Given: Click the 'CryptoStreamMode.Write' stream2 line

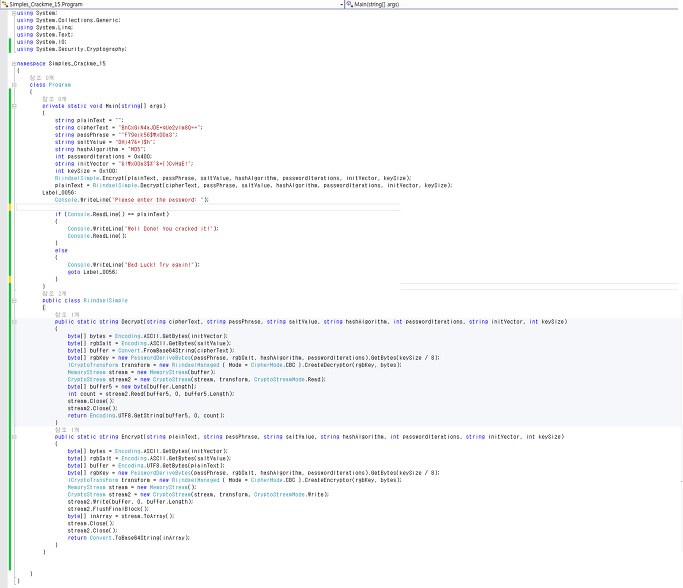Looking at the screenshot, I should point(199,494).
